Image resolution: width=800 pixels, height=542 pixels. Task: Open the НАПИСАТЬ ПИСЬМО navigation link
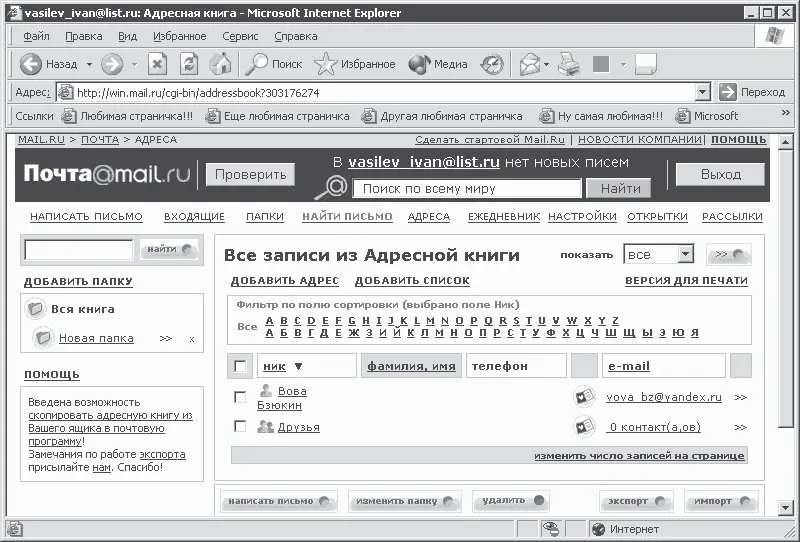pos(86,216)
